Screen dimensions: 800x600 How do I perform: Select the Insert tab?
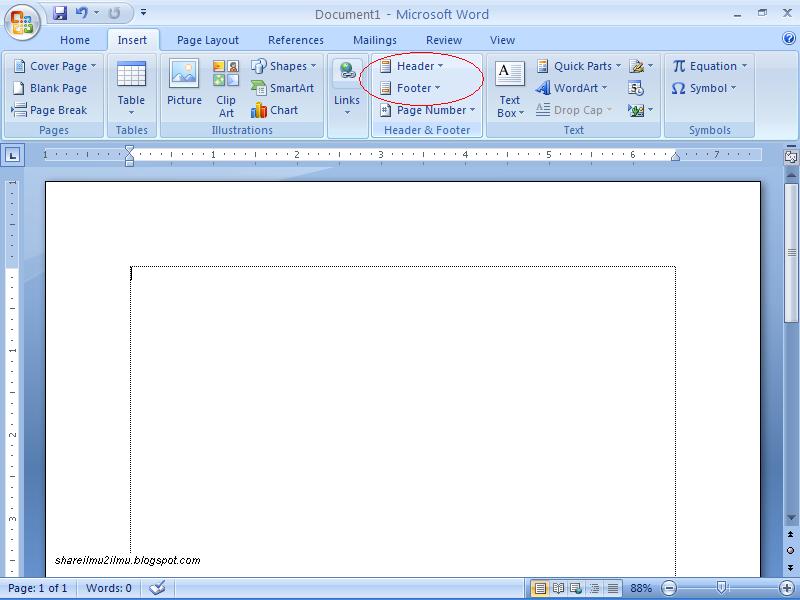point(132,40)
